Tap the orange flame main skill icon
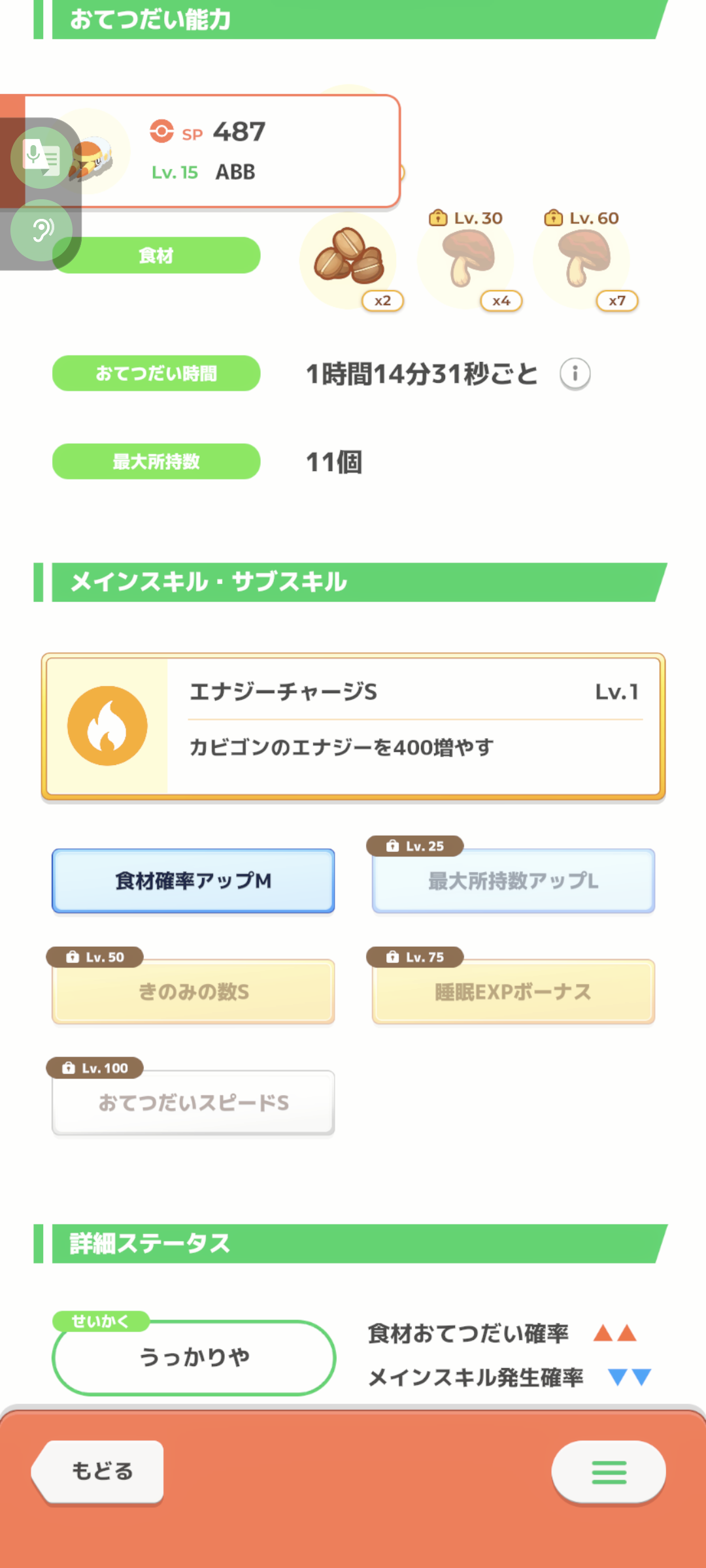The width and height of the screenshot is (706, 1568). (107, 726)
